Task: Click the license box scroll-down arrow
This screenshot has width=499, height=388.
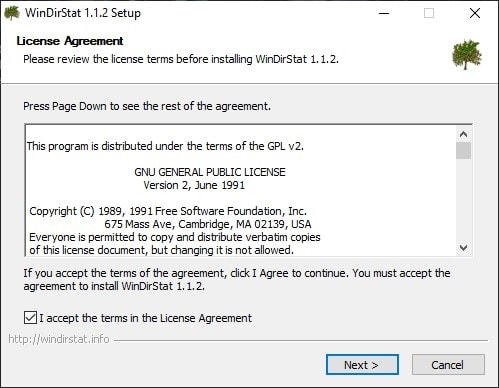Action: pyautogui.click(x=463, y=248)
